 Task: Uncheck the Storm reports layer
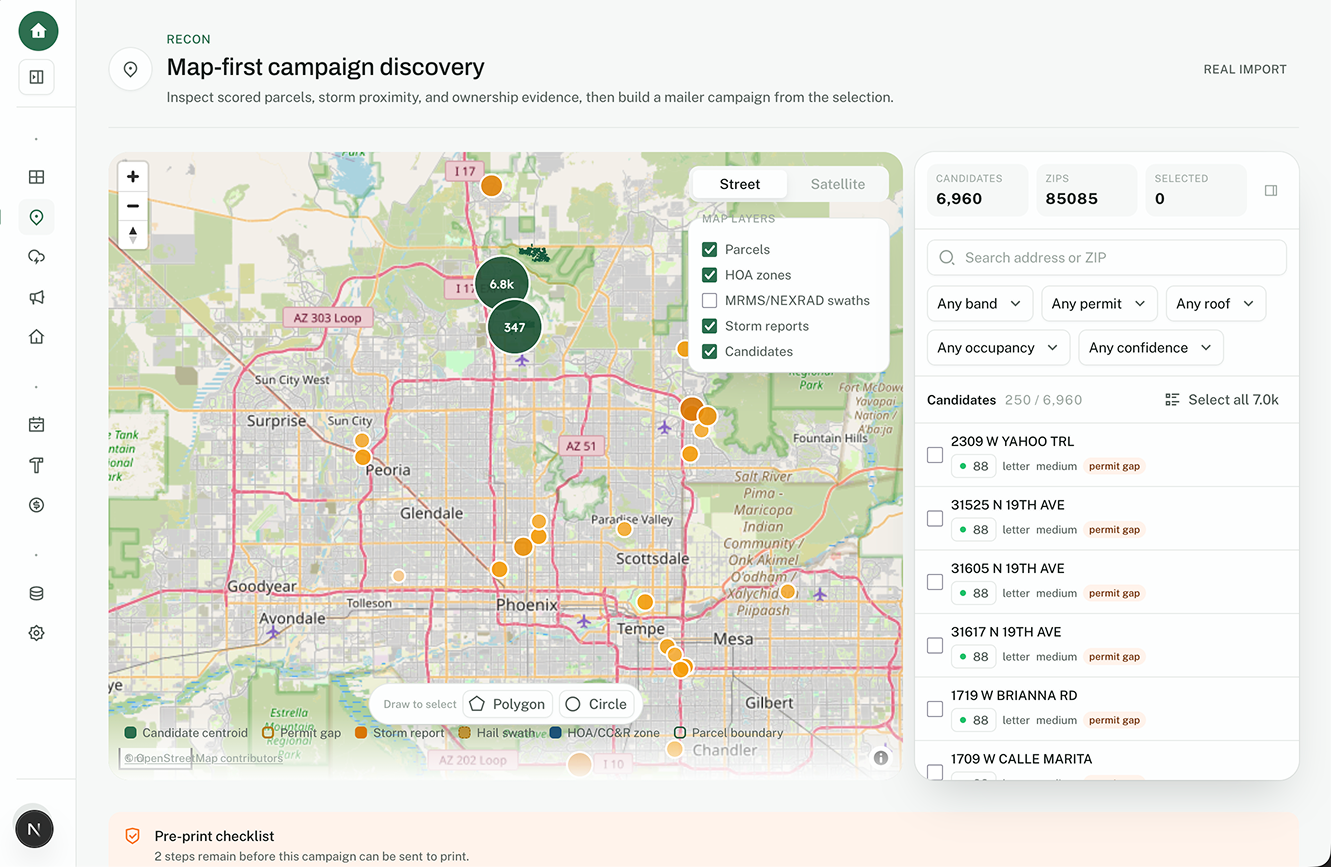coord(710,326)
